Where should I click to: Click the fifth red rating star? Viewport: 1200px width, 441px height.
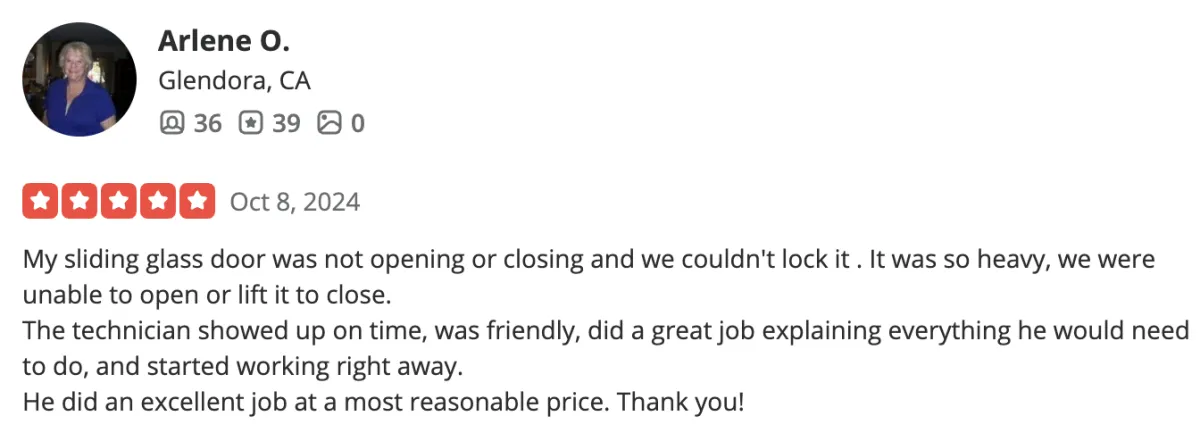(197, 201)
